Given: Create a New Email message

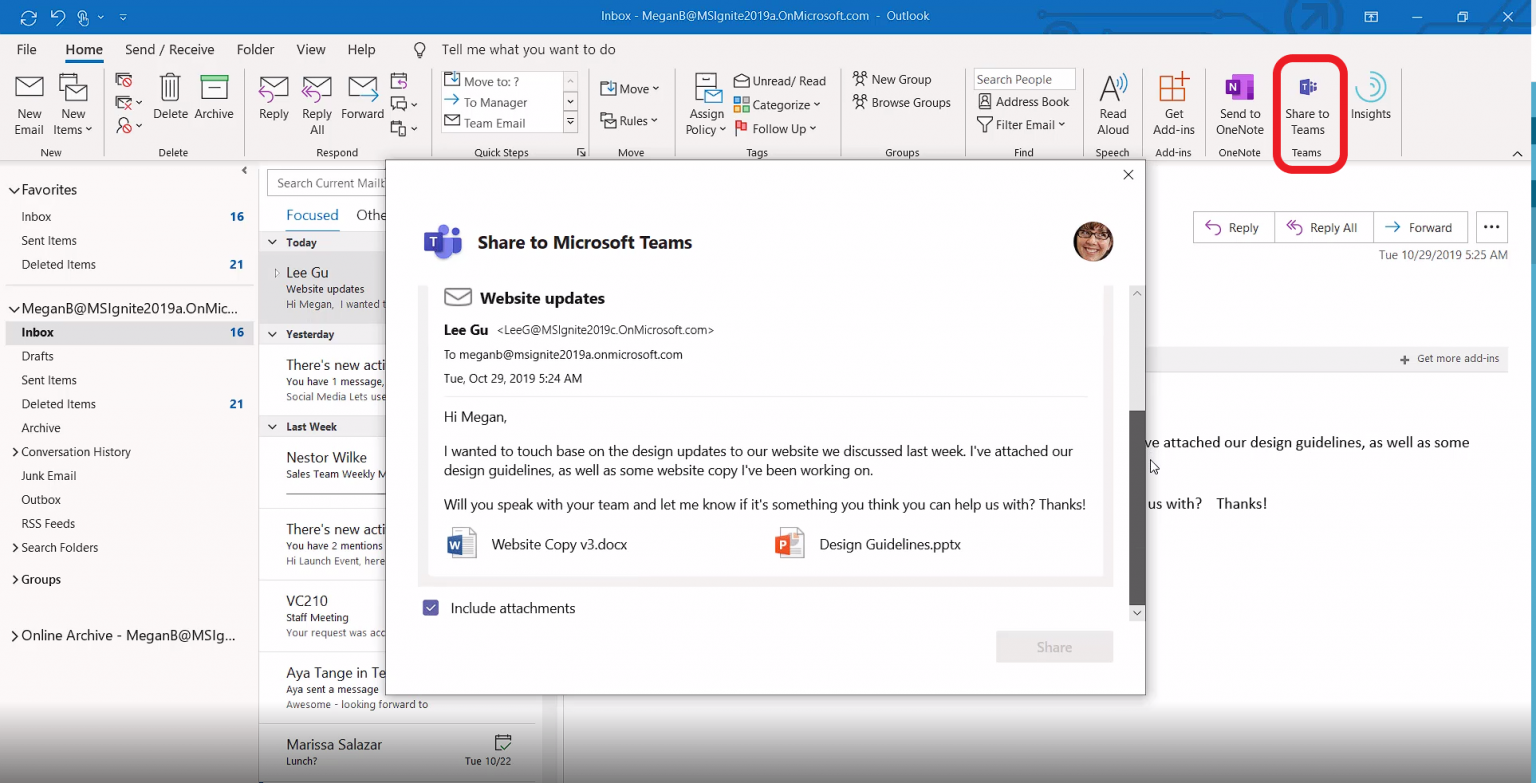Looking at the screenshot, I should click(28, 100).
